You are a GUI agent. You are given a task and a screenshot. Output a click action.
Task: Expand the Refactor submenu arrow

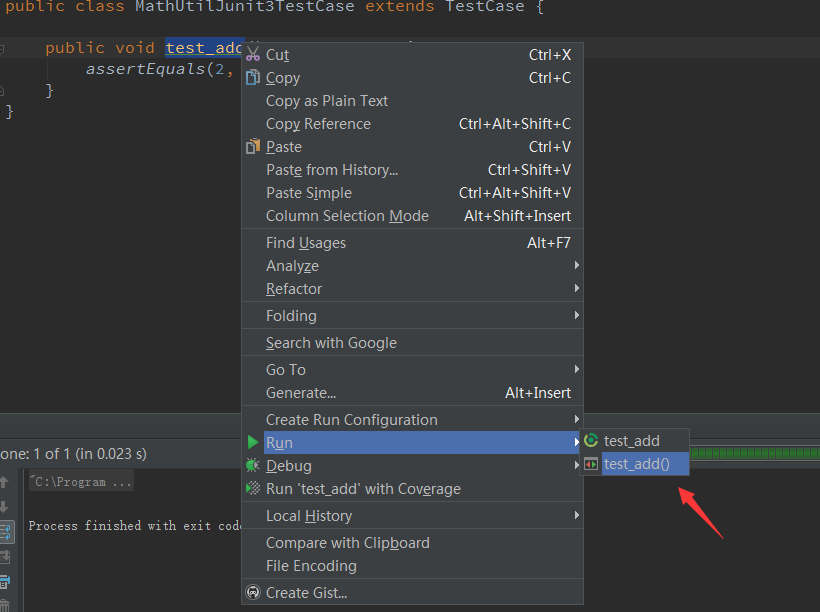click(x=576, y=288)
